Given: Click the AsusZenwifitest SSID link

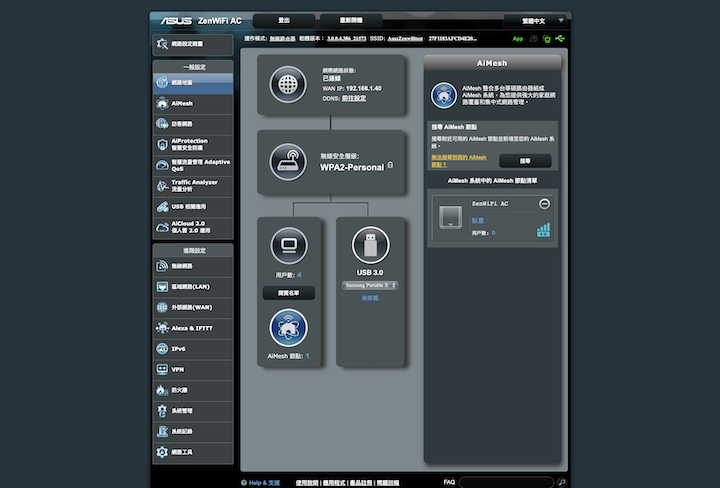Looking at the screenshot, I should [405, 39].
